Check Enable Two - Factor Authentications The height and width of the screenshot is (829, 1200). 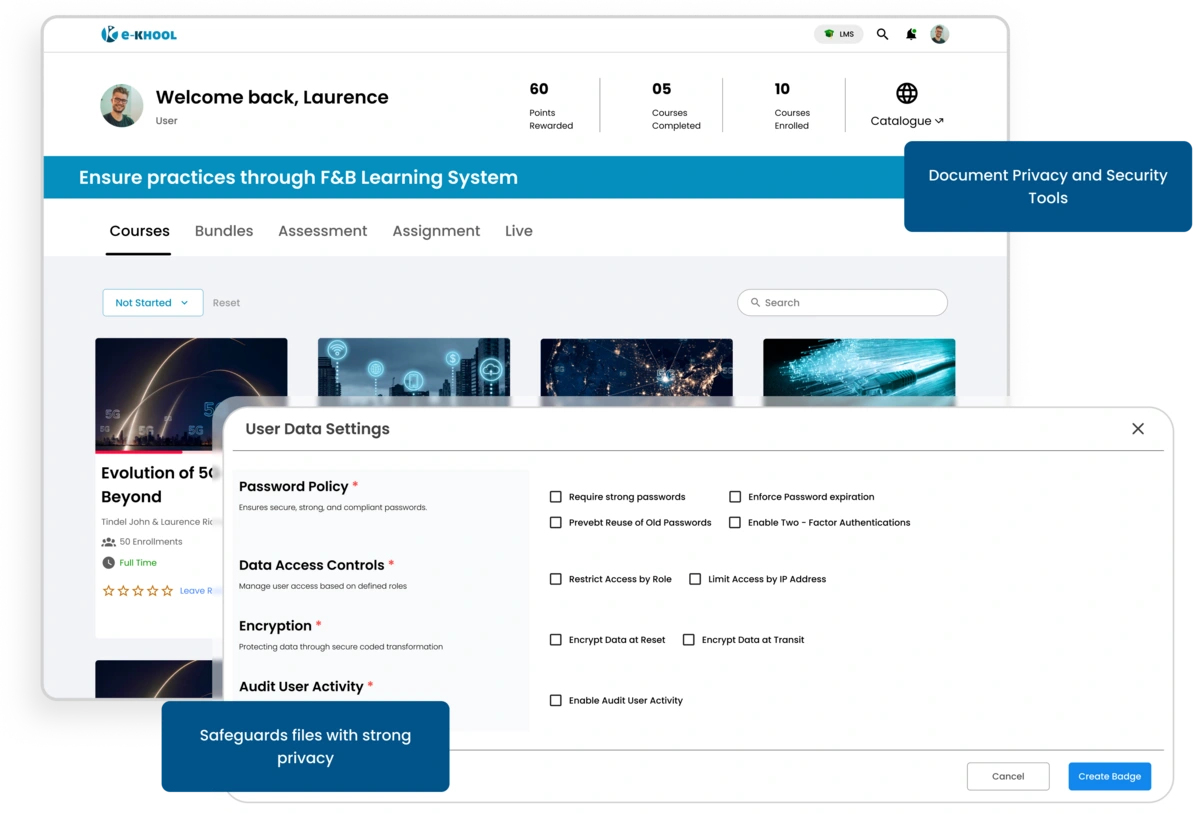(x=735, y=522)
